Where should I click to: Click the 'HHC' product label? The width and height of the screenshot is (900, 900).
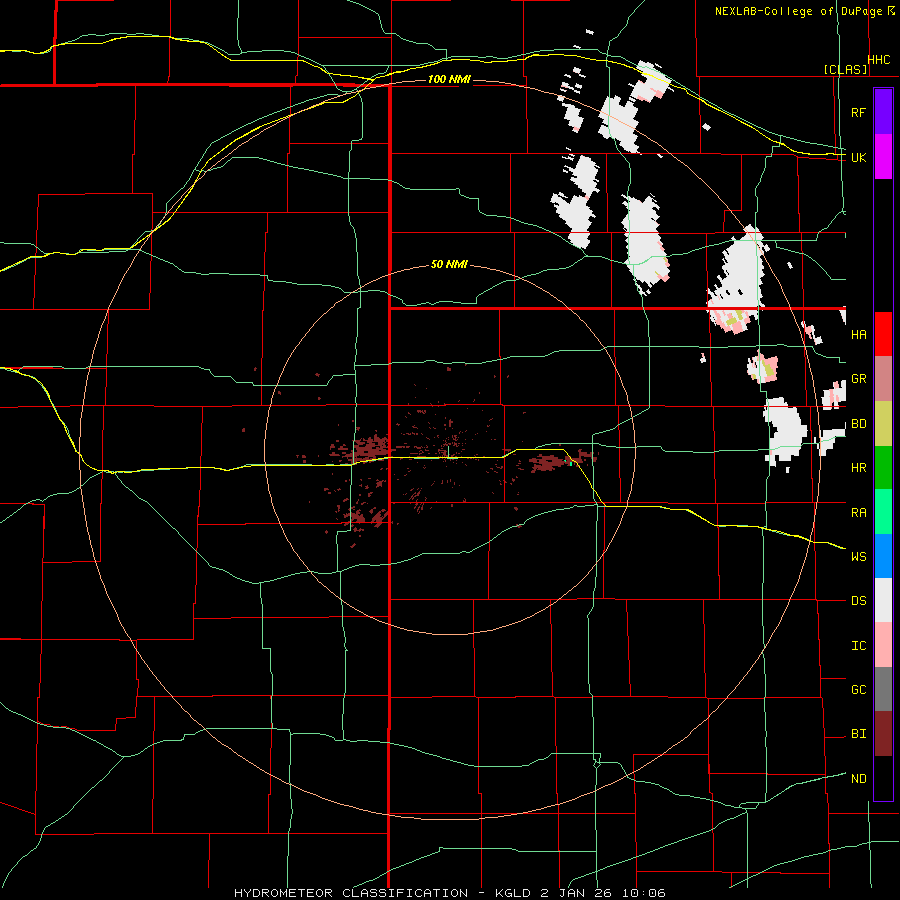[x=879, y=60]
